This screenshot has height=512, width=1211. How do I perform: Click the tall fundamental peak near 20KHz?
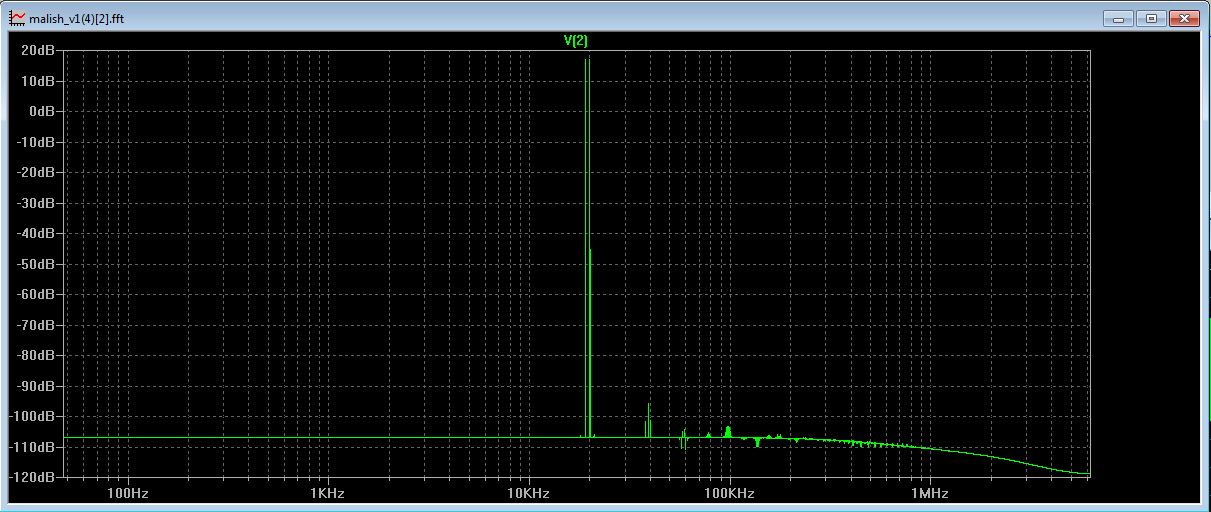tap(588, 247)
